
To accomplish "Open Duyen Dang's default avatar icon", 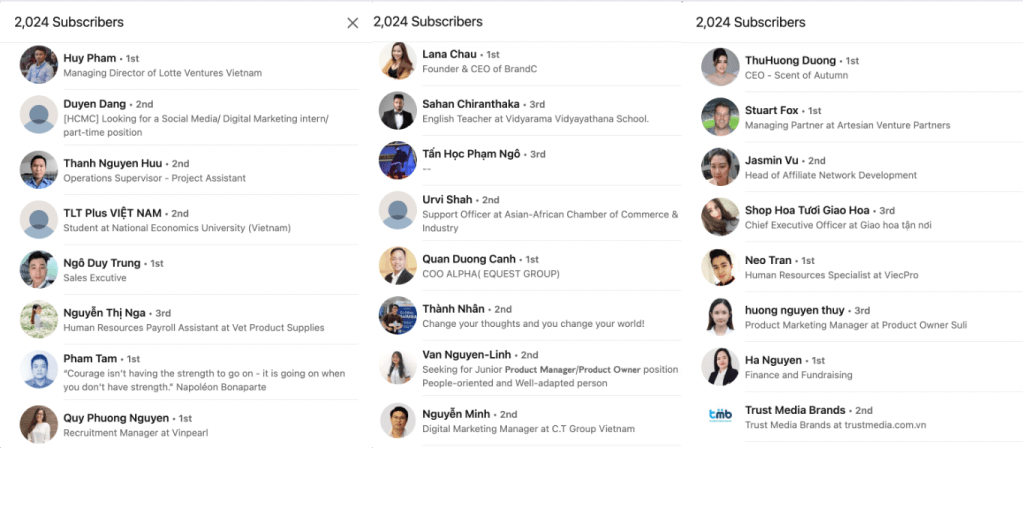I will 39,115.
